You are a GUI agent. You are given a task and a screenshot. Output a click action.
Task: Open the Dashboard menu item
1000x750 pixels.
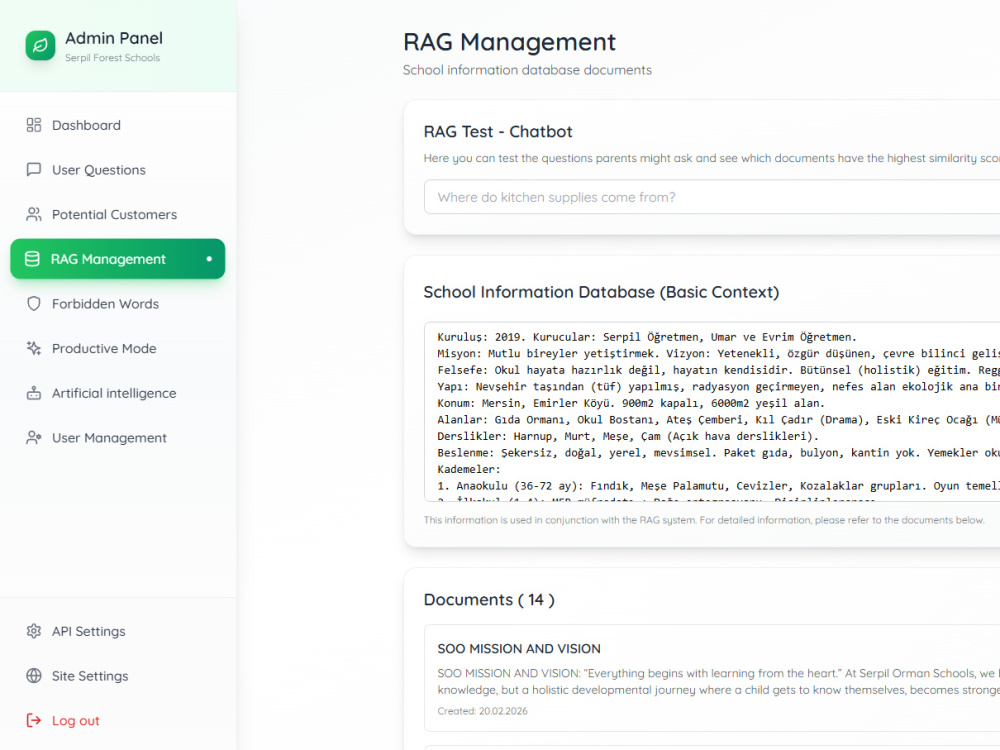click(118, 125)
